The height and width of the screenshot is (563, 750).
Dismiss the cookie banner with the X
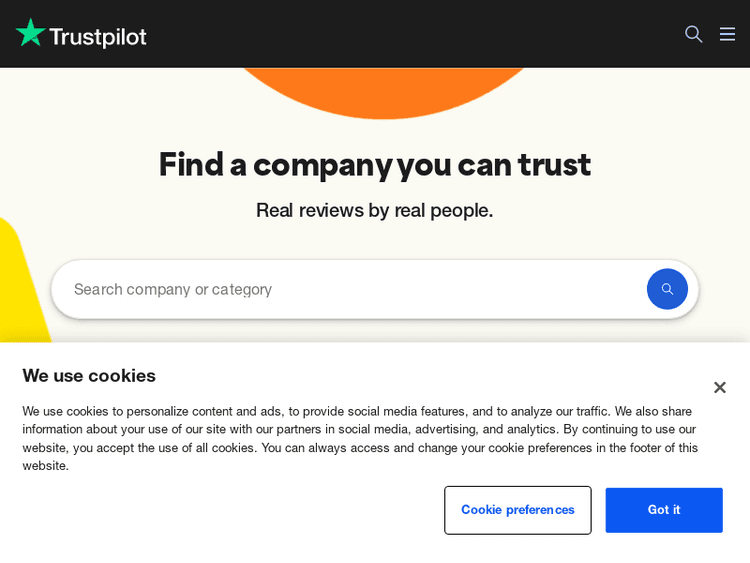[x=719, y=387]
